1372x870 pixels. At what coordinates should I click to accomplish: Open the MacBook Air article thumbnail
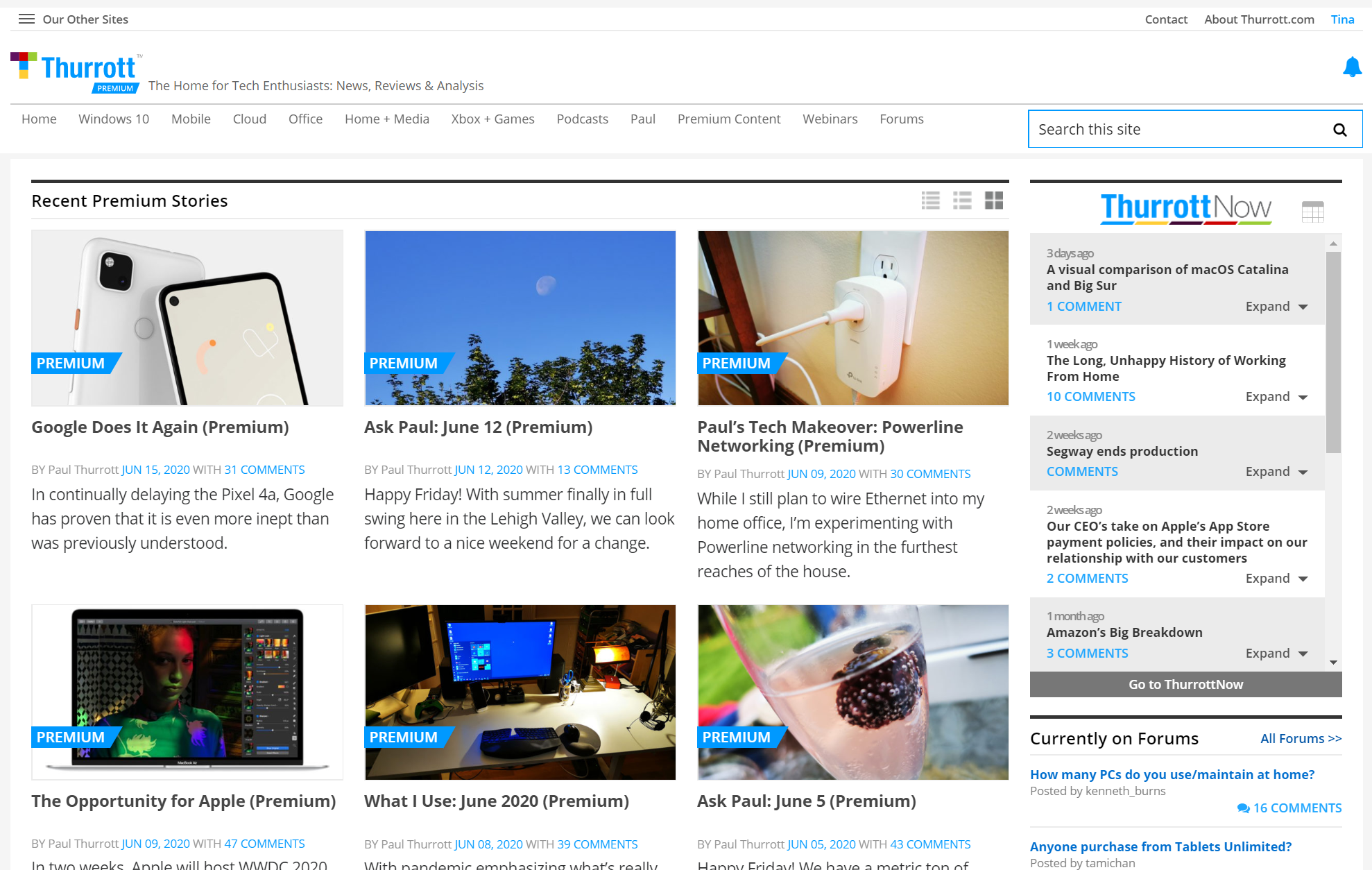coord(187,692)
